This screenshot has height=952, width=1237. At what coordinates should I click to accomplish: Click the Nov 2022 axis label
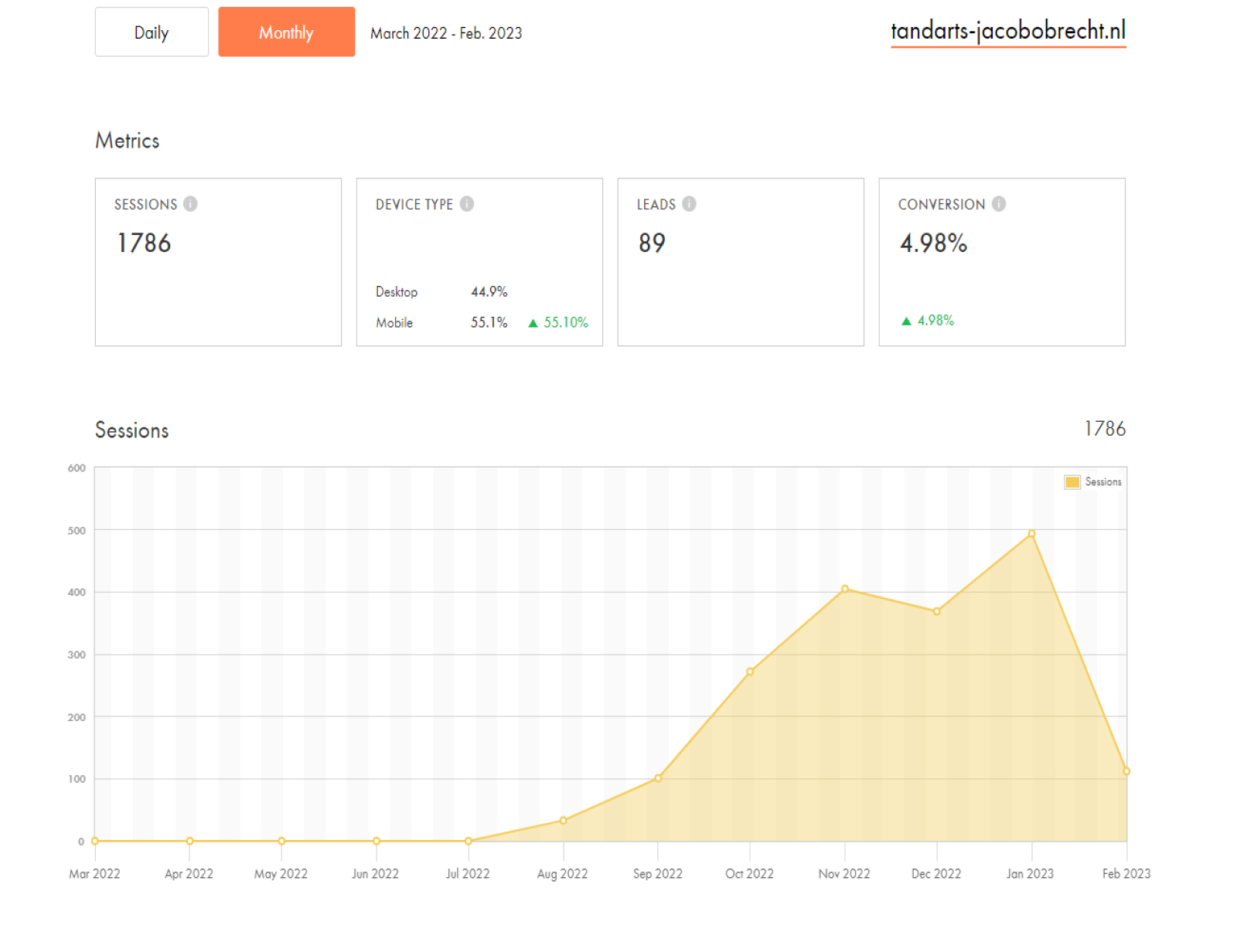pyautogui.click(x=844, y=874)
